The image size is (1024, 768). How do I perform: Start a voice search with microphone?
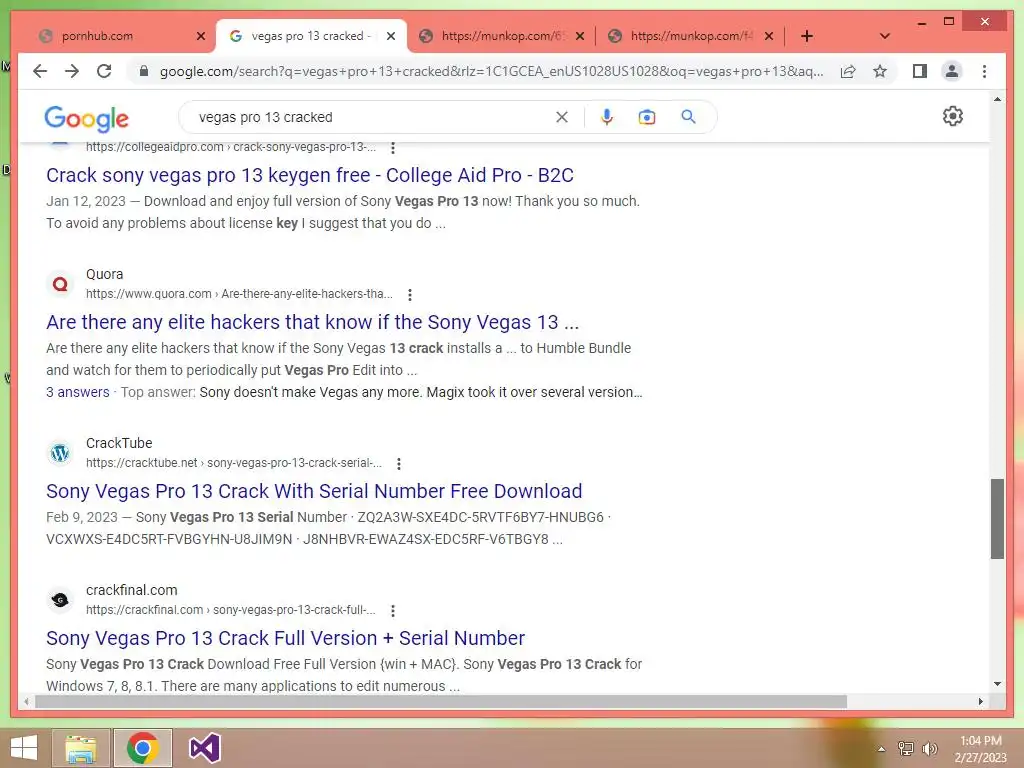(x=607, y=117)
